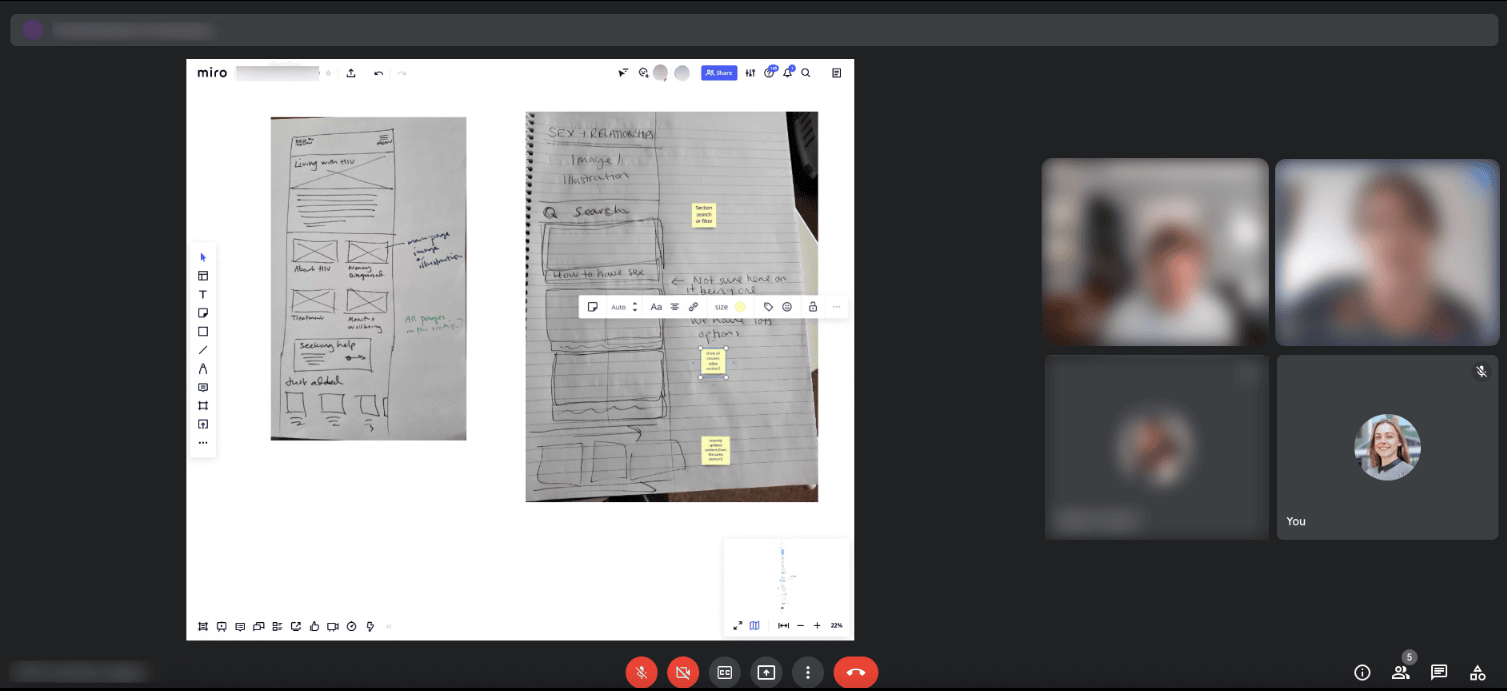
Task: Choose the Frame tool in left toolbar
Action: 203,406
